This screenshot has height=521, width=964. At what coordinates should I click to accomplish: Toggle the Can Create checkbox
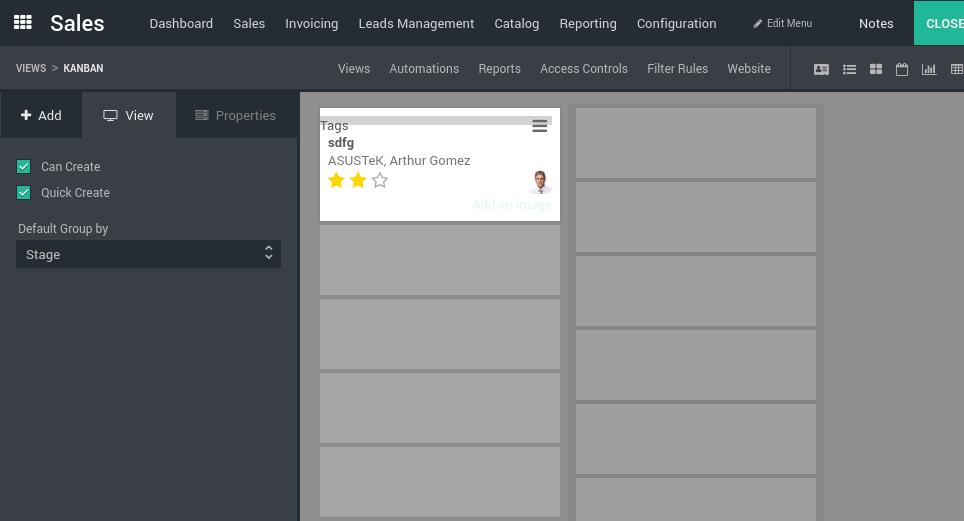click(23, 167)
